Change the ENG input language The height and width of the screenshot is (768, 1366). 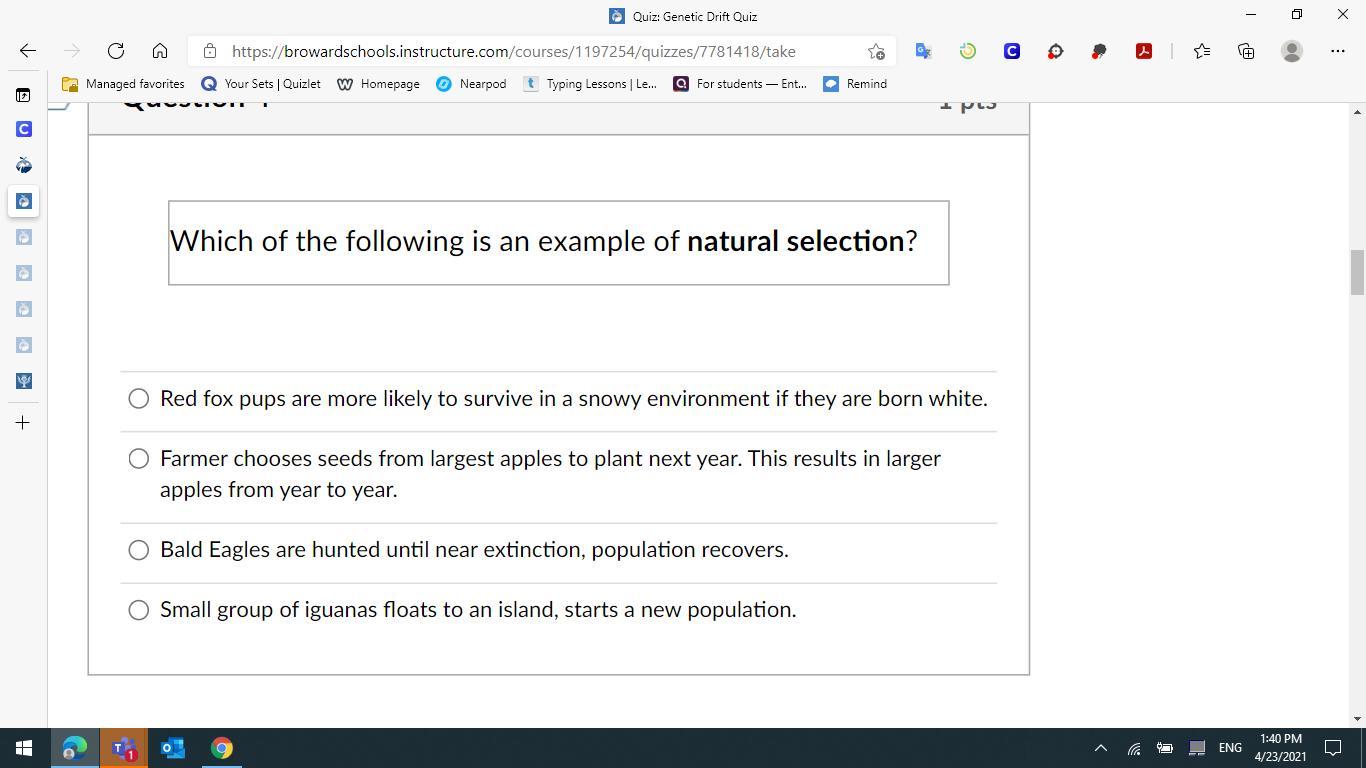tap(1230, 748)
